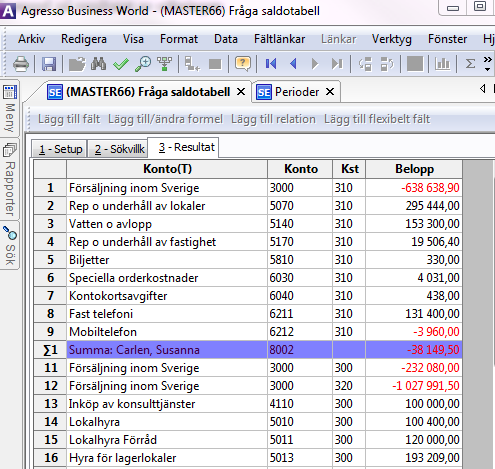The image size is (495, 469).
Task: Open the Meny side panel
Action: (x=10, y=108)
